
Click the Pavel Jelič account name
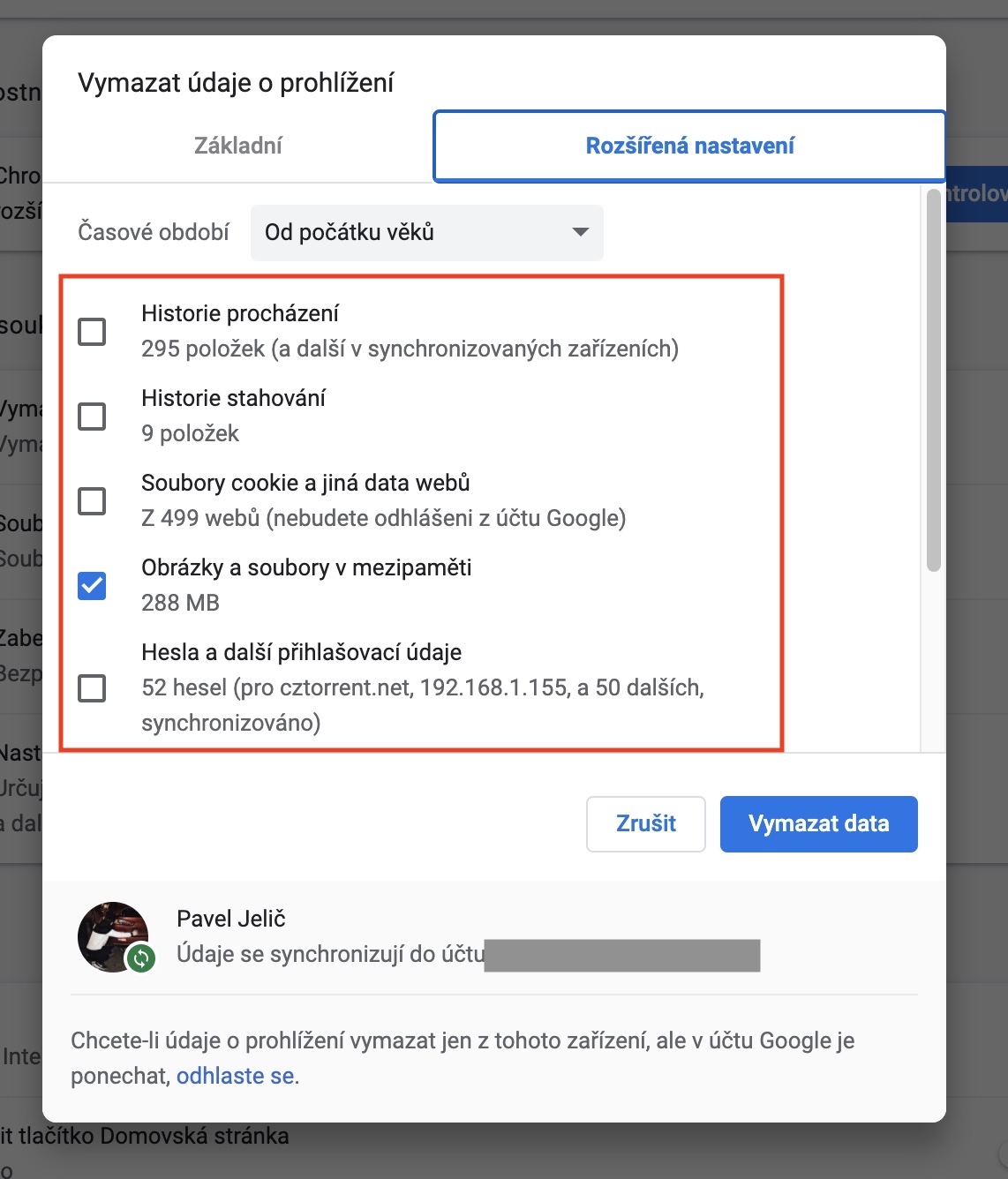tap(231, 919)
